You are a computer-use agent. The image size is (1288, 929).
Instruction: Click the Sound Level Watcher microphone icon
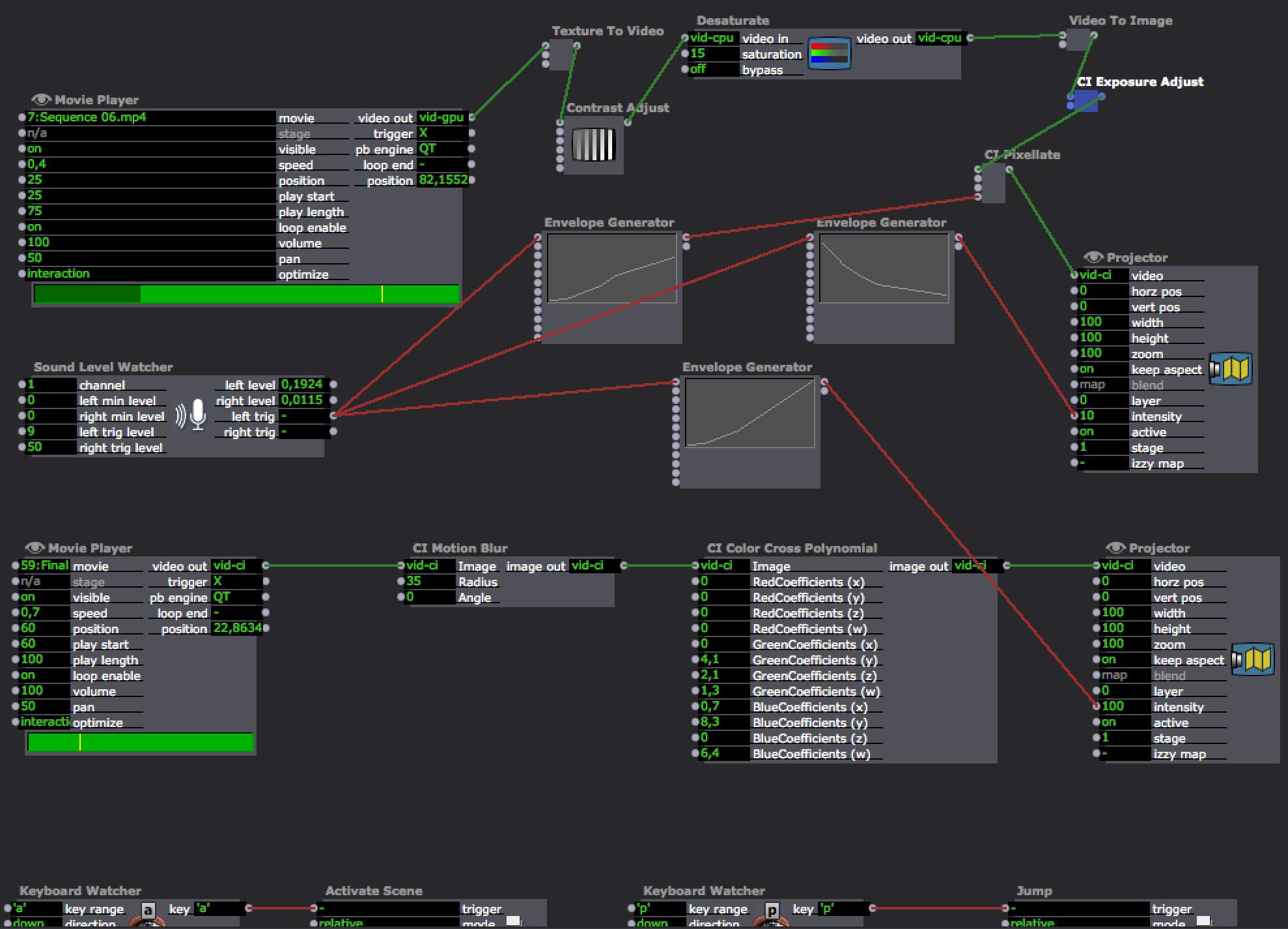pos(191,416)
